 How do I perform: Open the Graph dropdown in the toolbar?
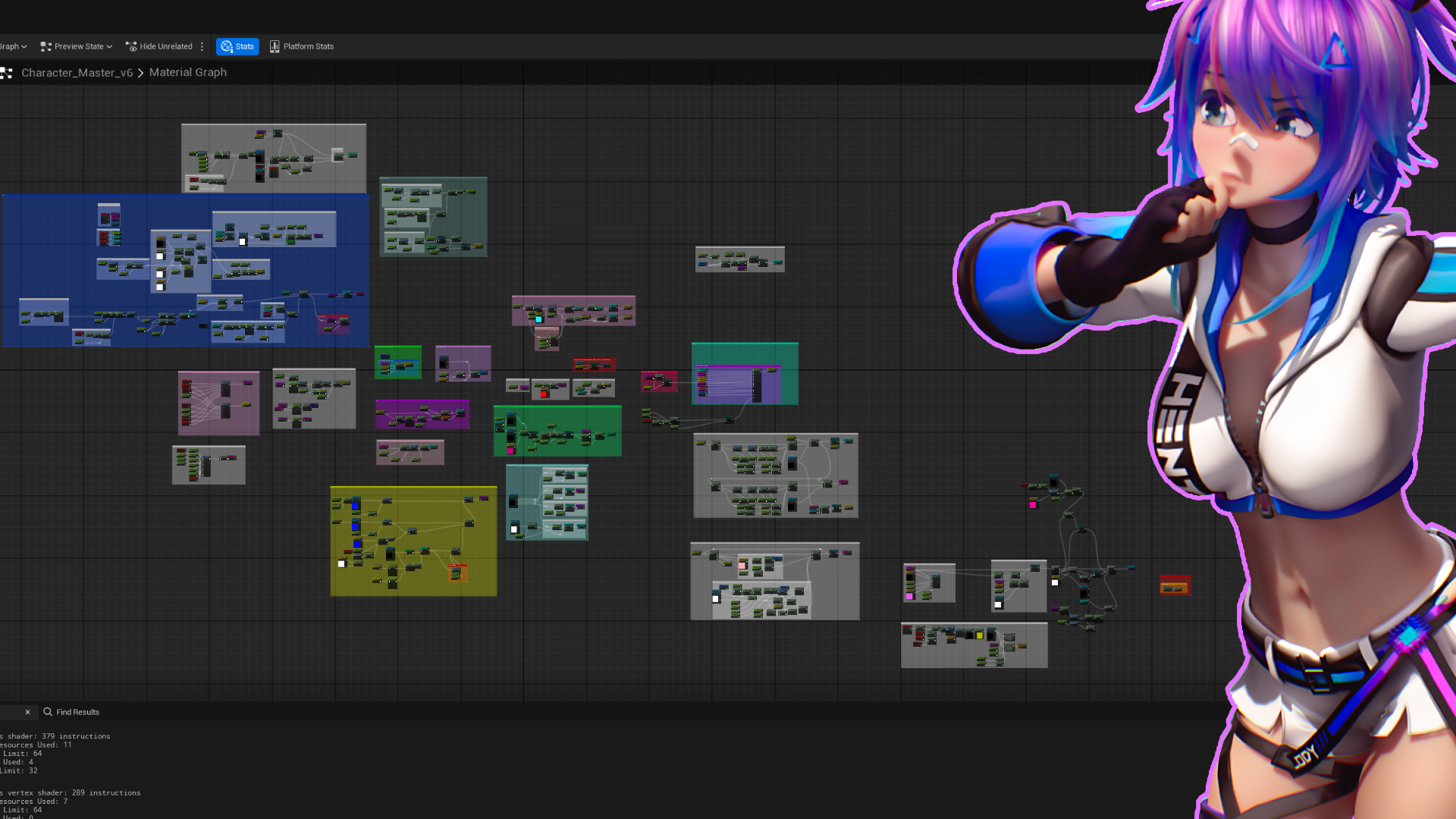tap(14, 46)
